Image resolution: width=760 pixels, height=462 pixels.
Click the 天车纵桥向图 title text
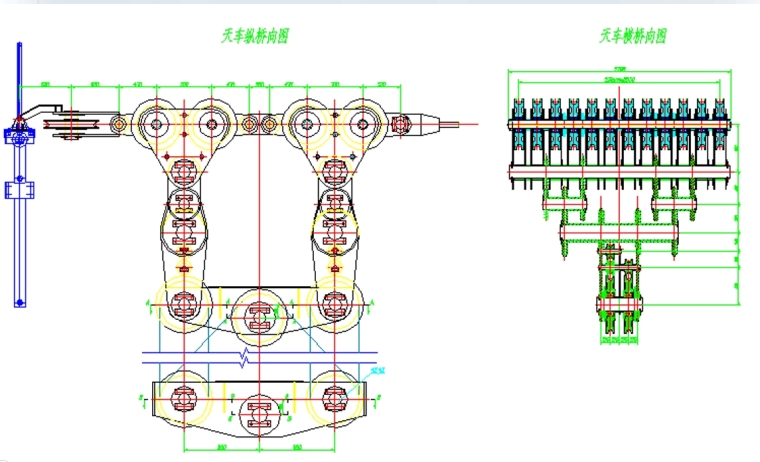click(255, 37)
